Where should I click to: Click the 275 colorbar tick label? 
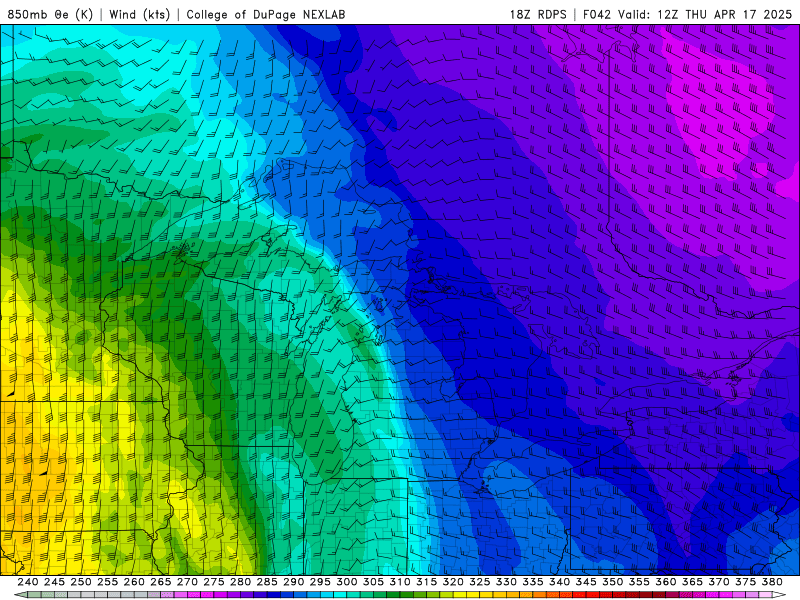213,582
